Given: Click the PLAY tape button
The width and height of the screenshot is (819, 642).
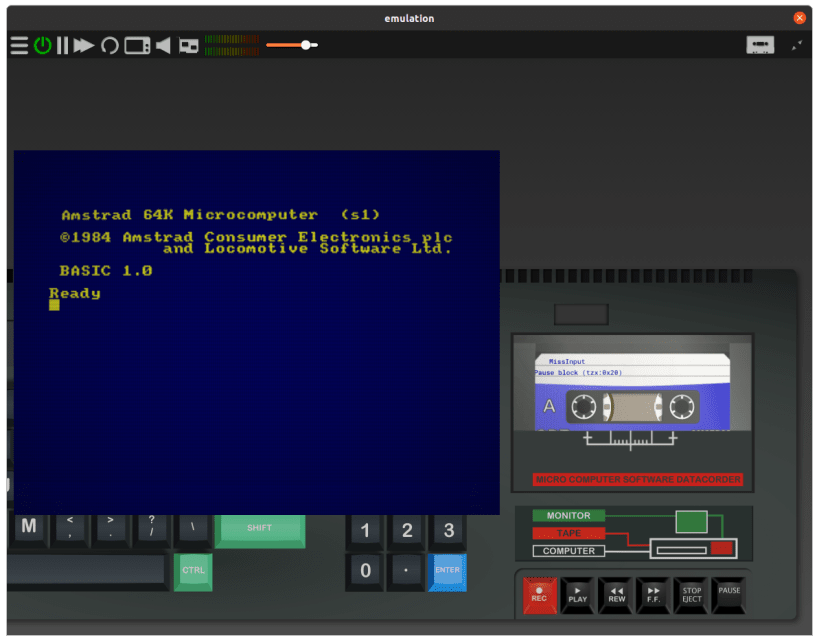Looking at the screenshot, I should click(x=577, y=596).
